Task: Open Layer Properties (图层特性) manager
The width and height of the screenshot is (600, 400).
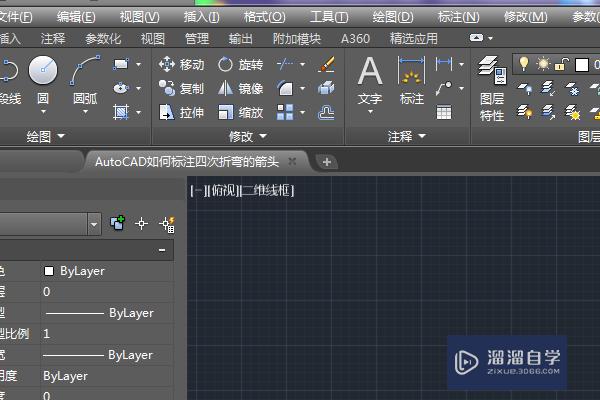Action: pos(492,89)
